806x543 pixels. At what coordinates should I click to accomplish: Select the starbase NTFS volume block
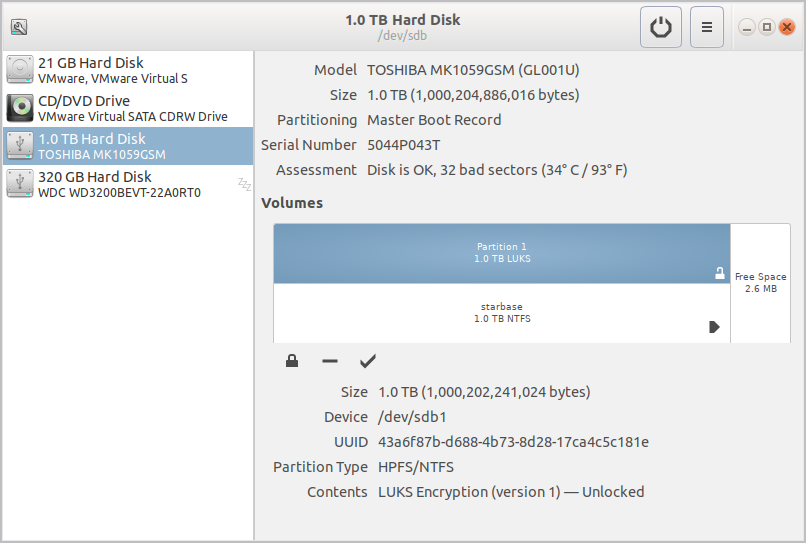coord(501,312)
